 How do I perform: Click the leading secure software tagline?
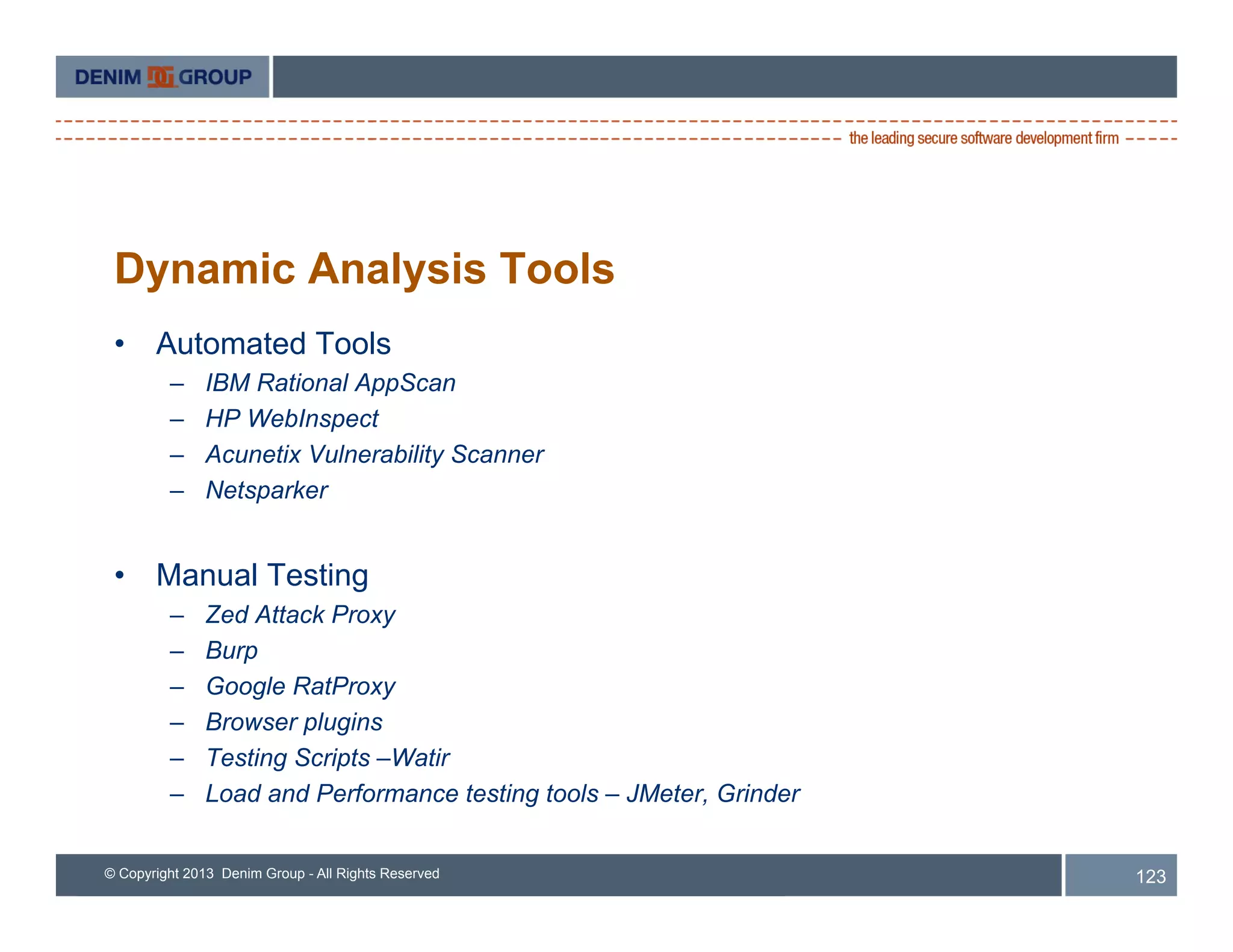[x=983, y=138]
